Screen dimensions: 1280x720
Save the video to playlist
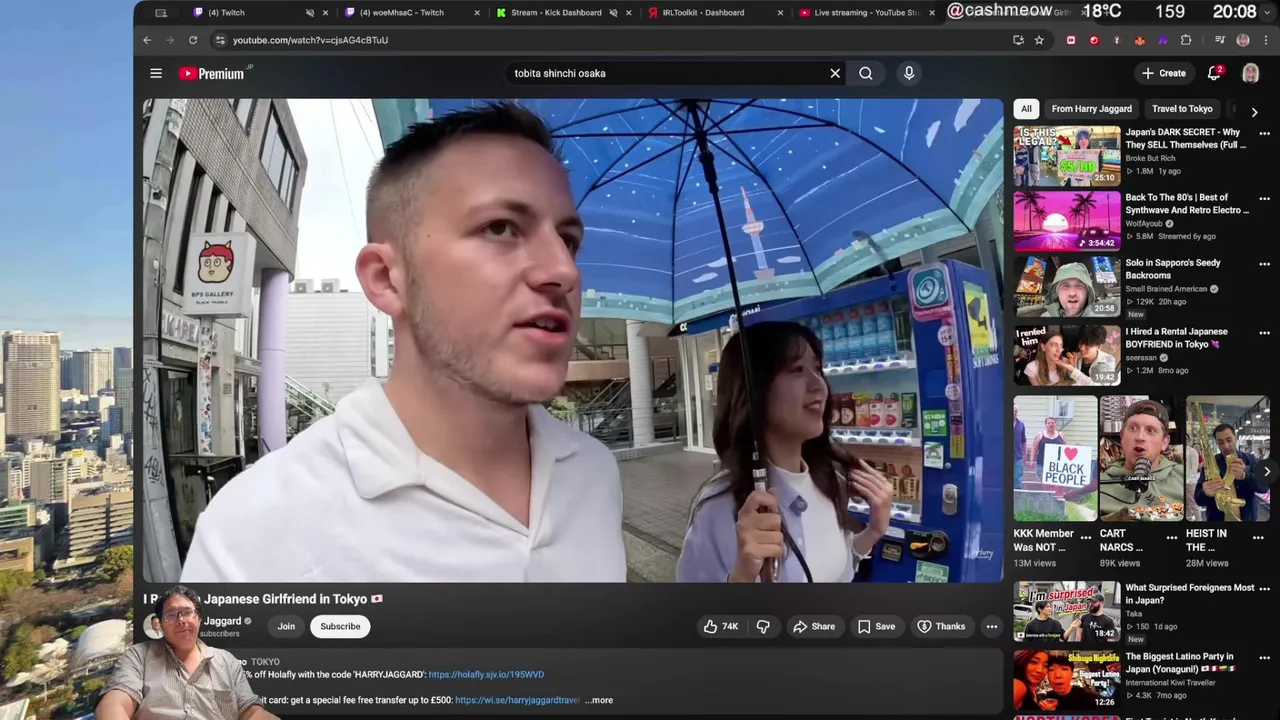pyautogui.click(x=876, y=626)
